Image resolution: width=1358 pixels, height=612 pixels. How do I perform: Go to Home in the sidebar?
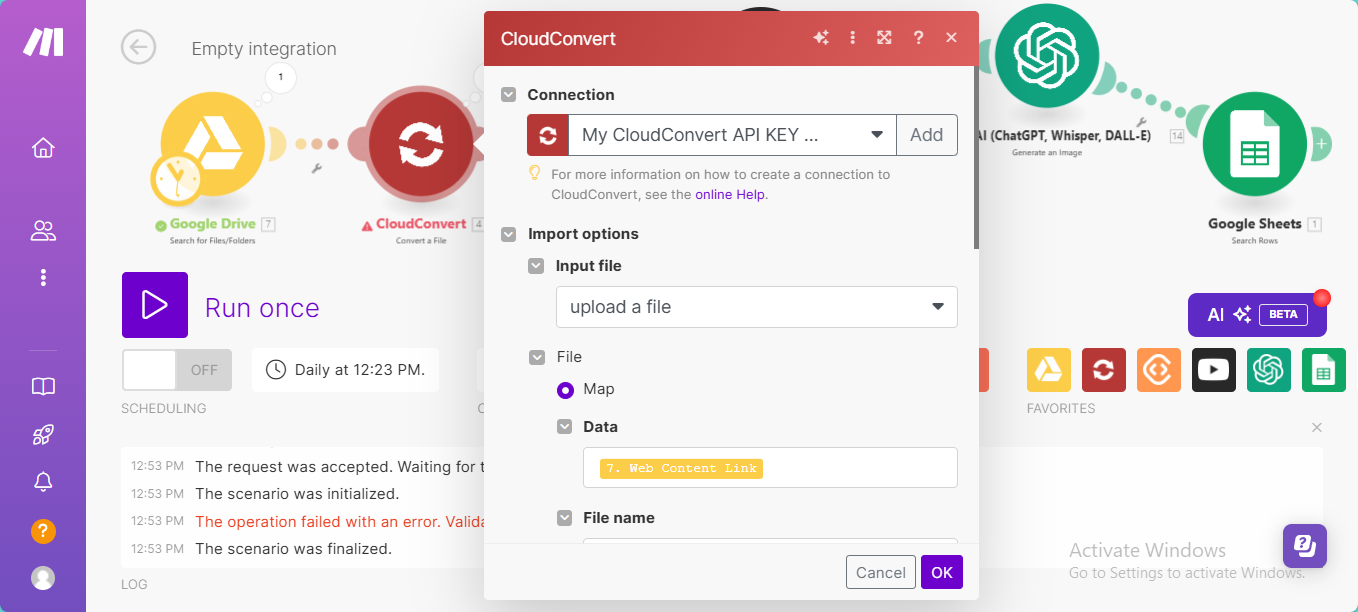click(x=43, y=148)
